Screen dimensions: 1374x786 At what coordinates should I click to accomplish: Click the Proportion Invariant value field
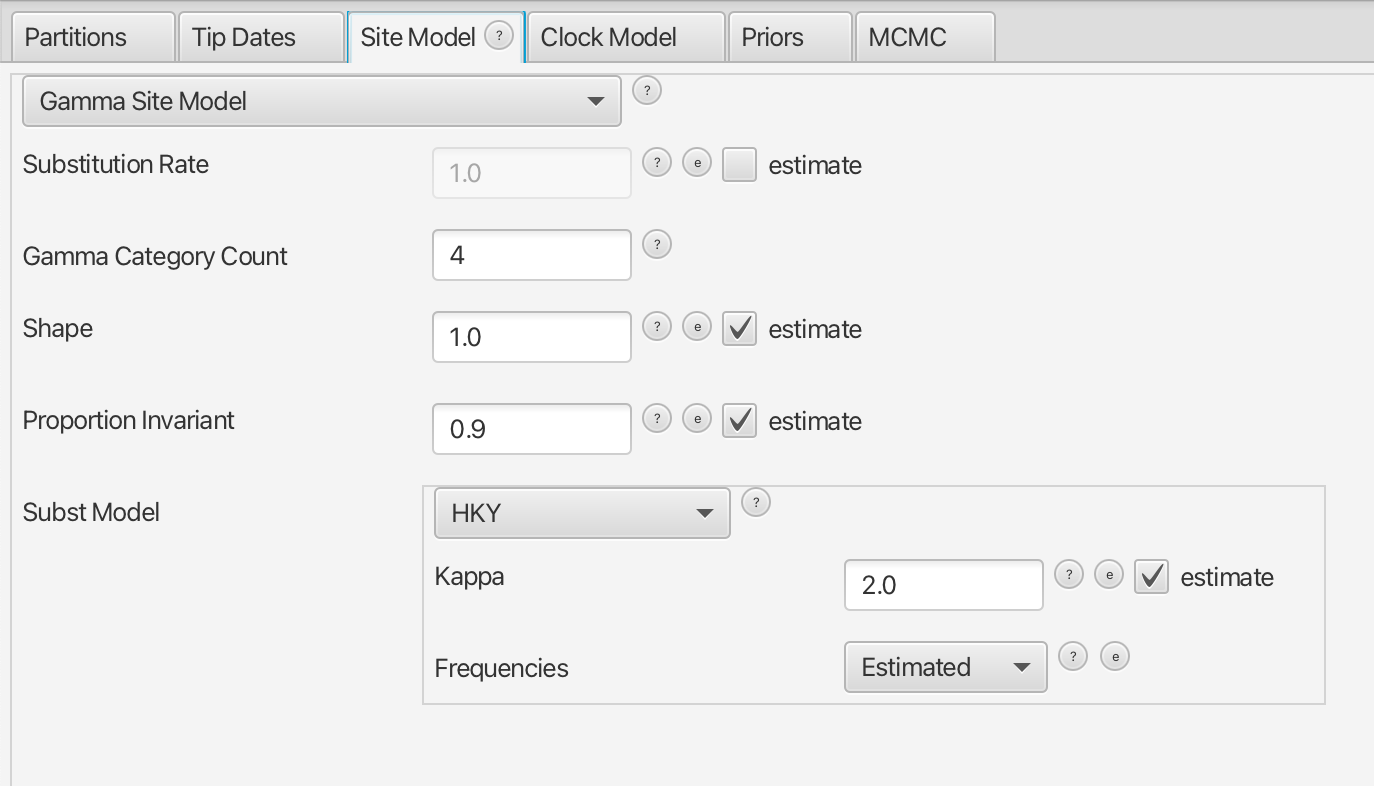tap(532, 429)
